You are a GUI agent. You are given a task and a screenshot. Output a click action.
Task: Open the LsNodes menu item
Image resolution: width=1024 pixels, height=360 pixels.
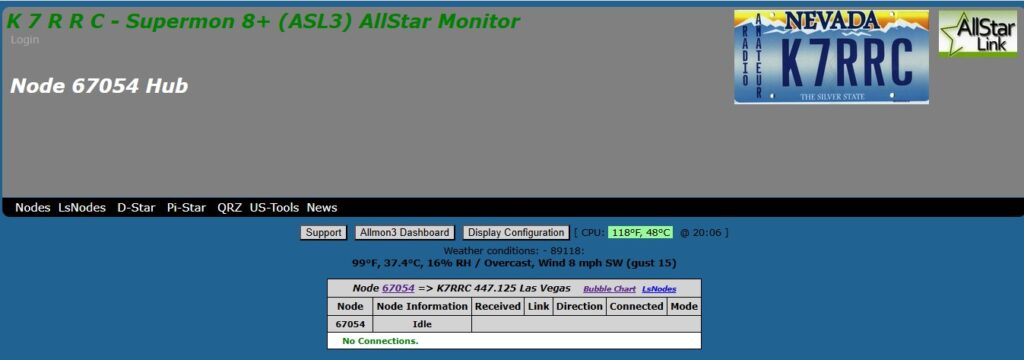click(x=82, y=208)
